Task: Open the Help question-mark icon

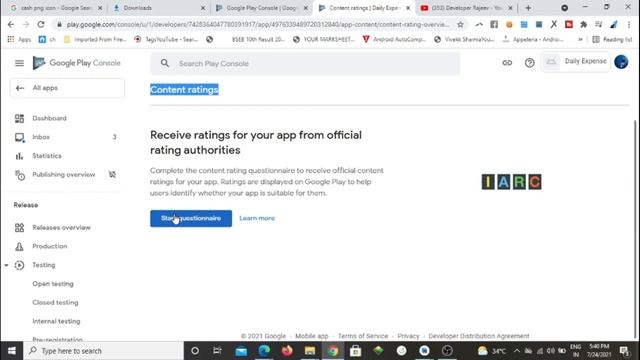Action: 529,63
